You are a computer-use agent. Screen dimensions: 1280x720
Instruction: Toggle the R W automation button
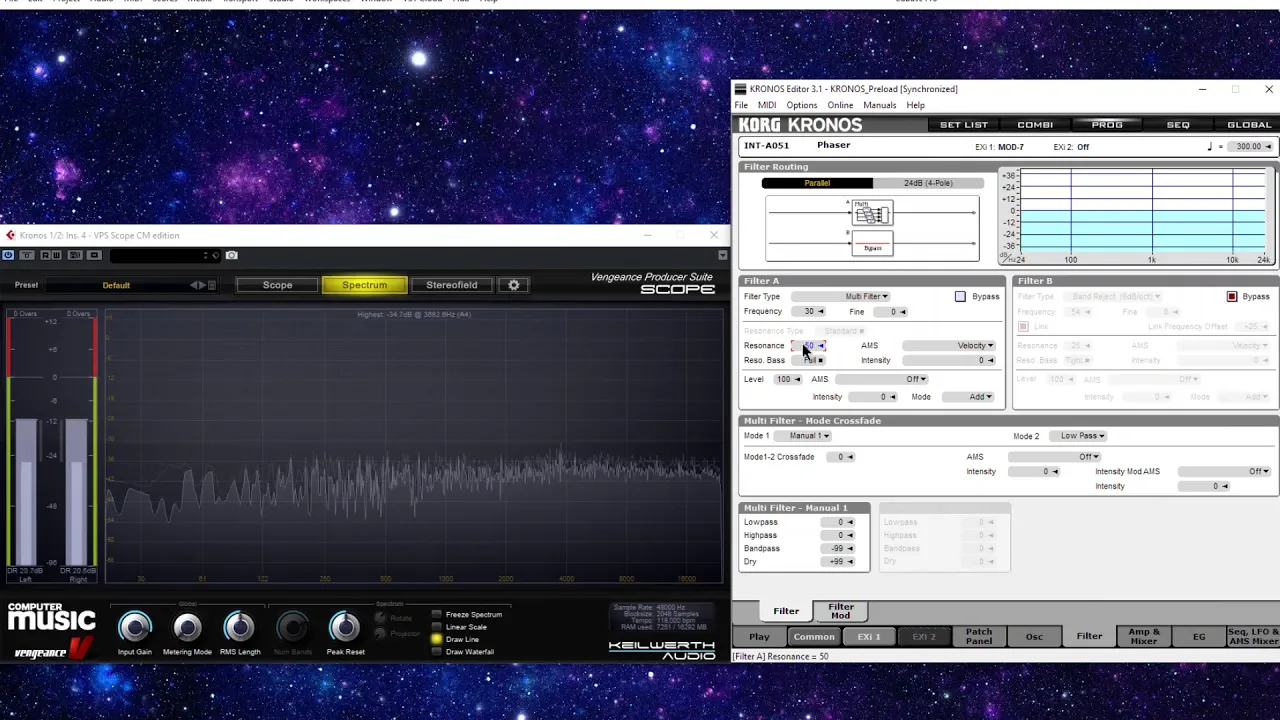tap(51, 255)
